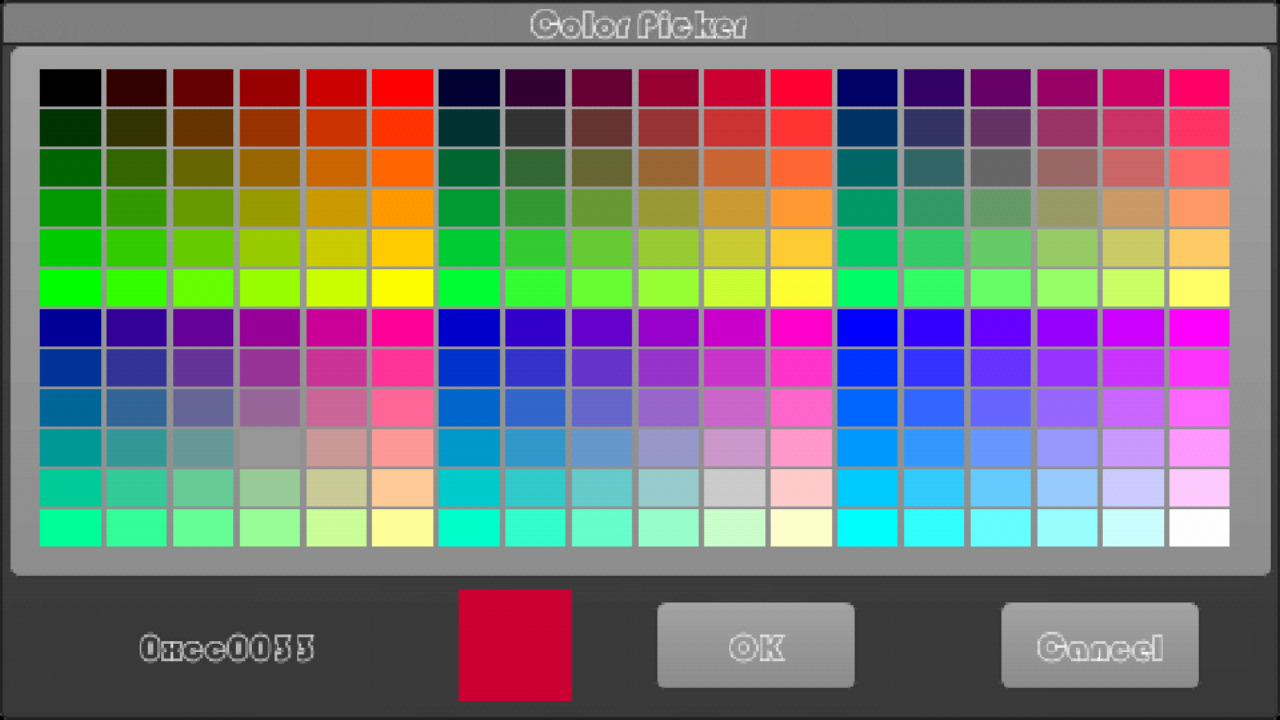1280x720 pixels.
Task: Select the pure green swatch on the left
Action: [x=69, y=287]
